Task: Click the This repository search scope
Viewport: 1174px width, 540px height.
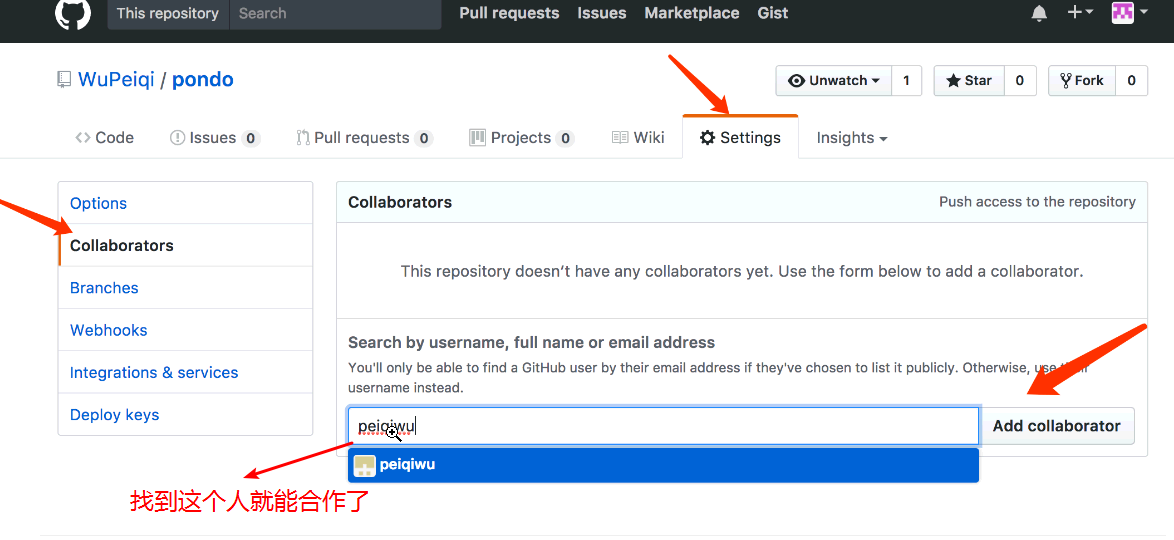Action: coord(168,13)
